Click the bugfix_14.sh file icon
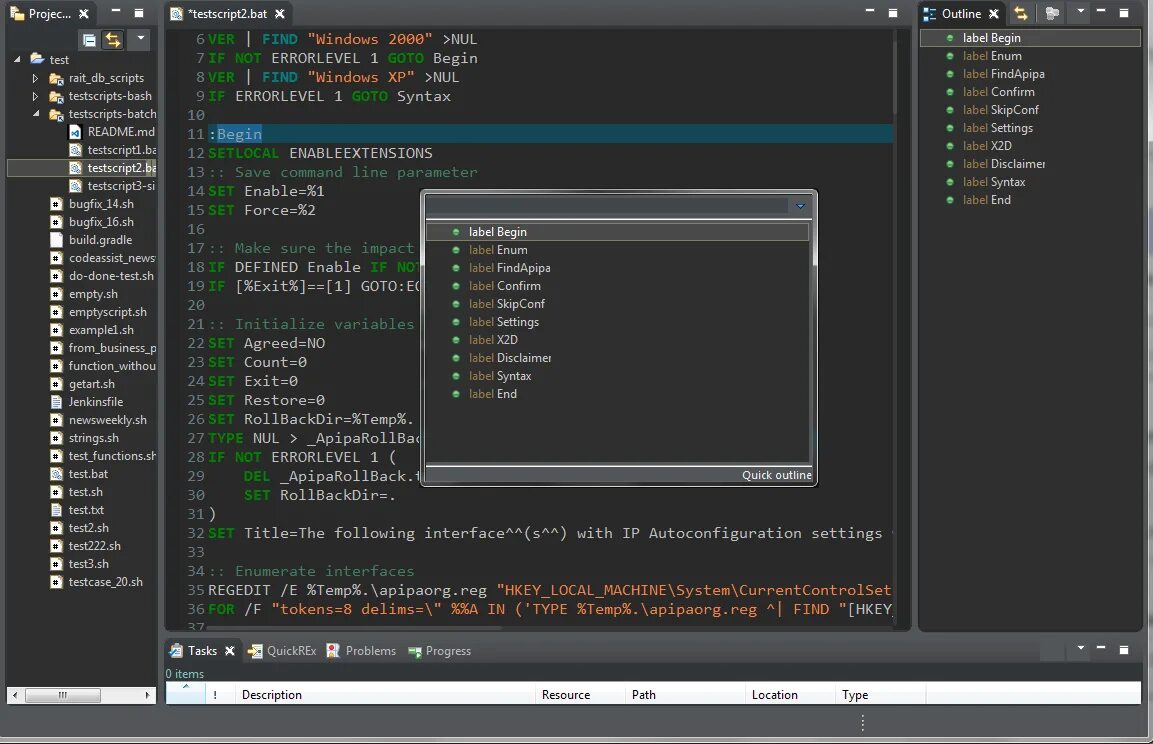This screenshot has height=744, width=1153. [x=56, y=204]
